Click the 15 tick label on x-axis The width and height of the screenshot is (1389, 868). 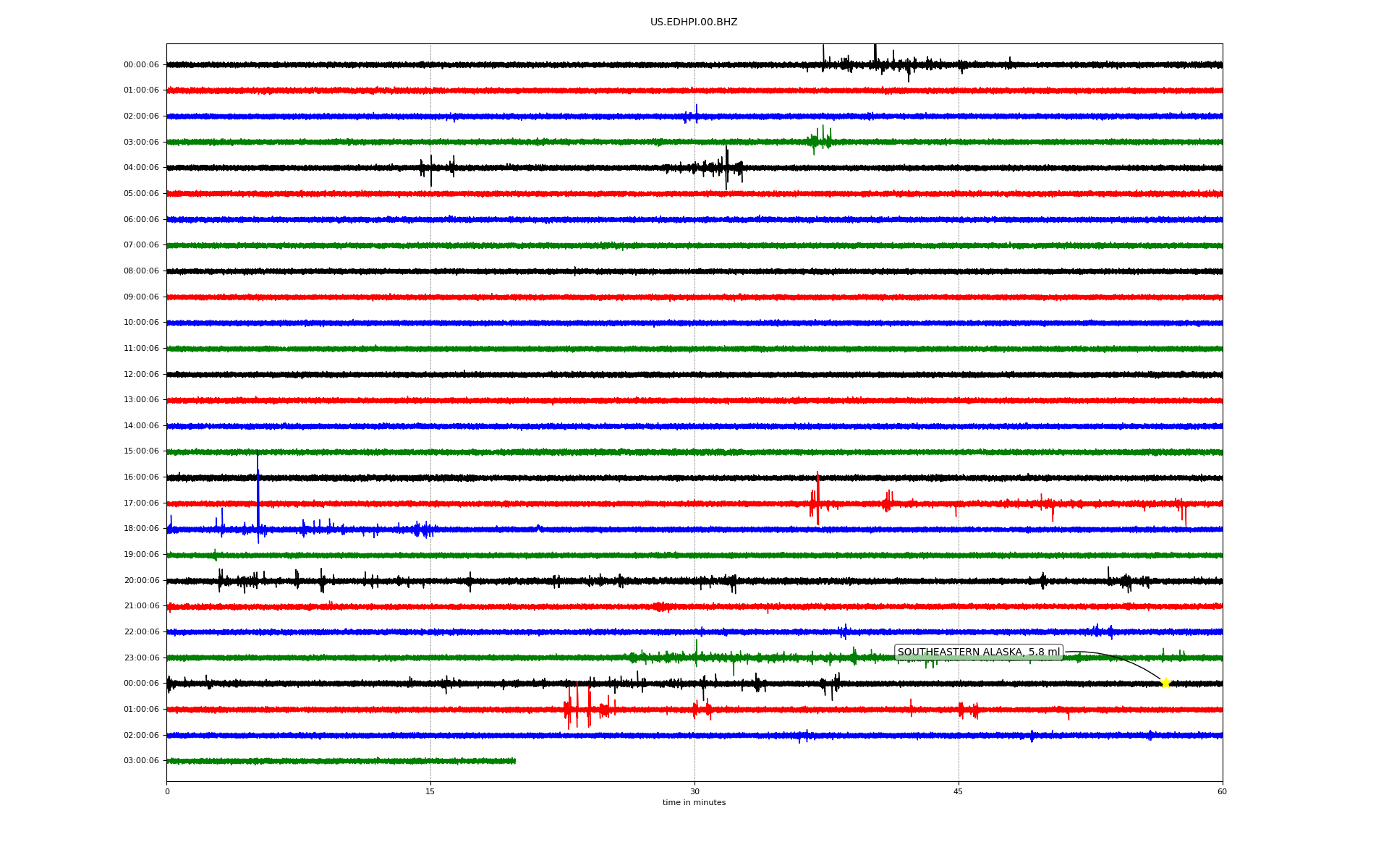pyautogui.click(x=430, y=791)
